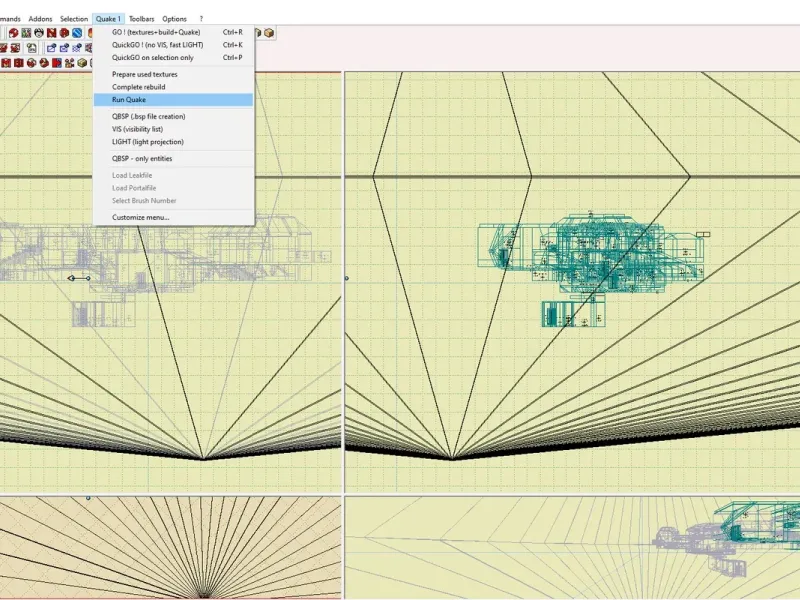Click the red M icon in the bottom toolbar row

(6, 63)
